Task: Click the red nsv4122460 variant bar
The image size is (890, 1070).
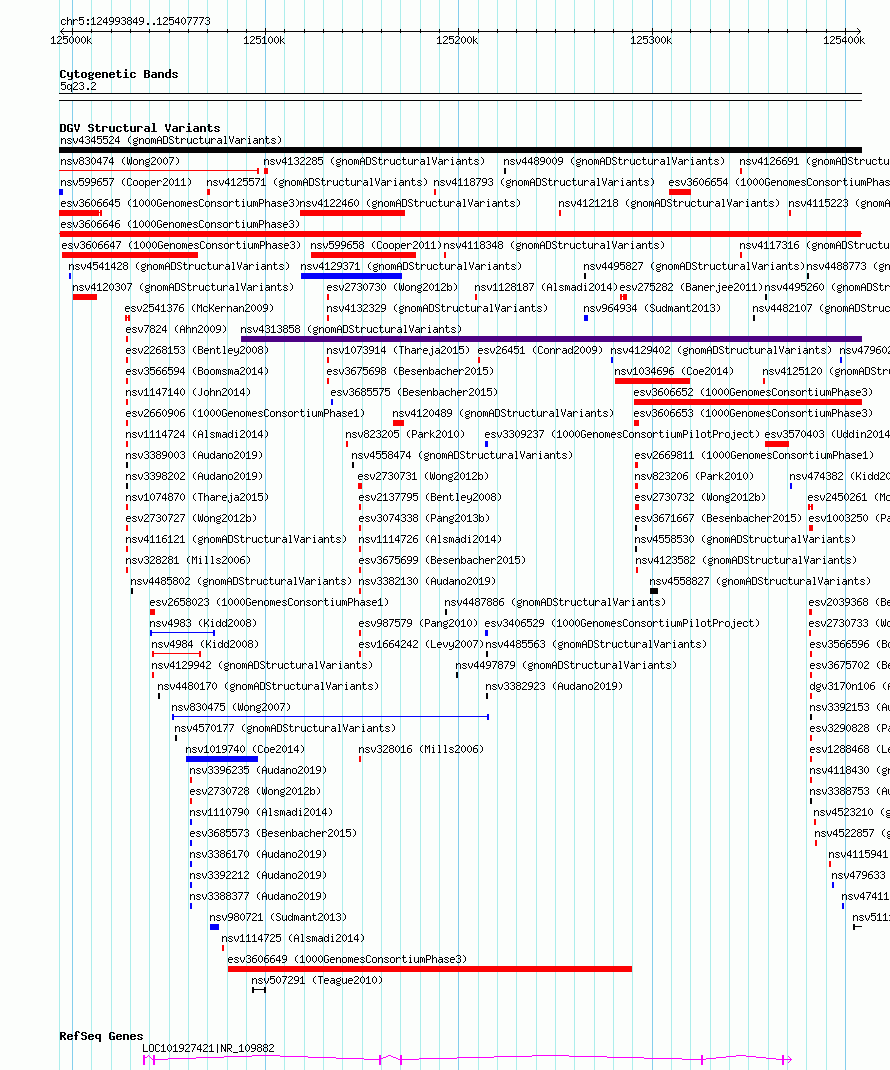Action: click(x=352, y=214)
